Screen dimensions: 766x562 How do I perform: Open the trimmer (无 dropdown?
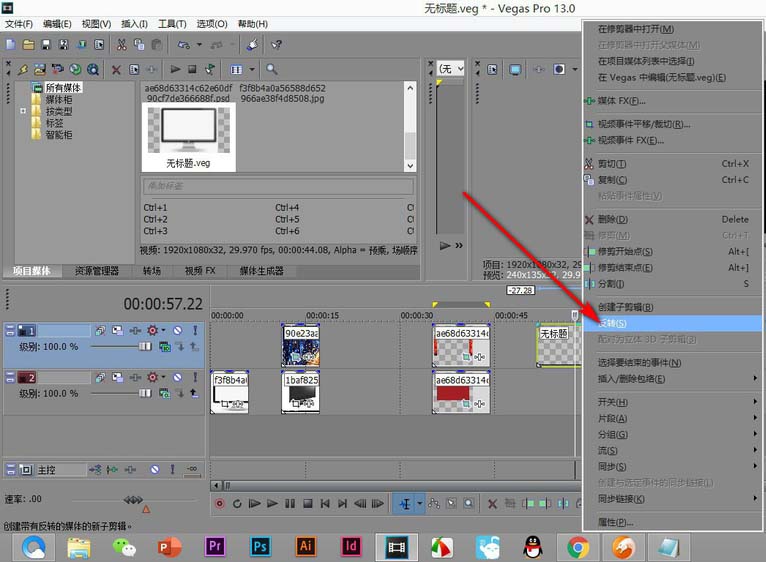pyautogui.click(x=450, y=69)
